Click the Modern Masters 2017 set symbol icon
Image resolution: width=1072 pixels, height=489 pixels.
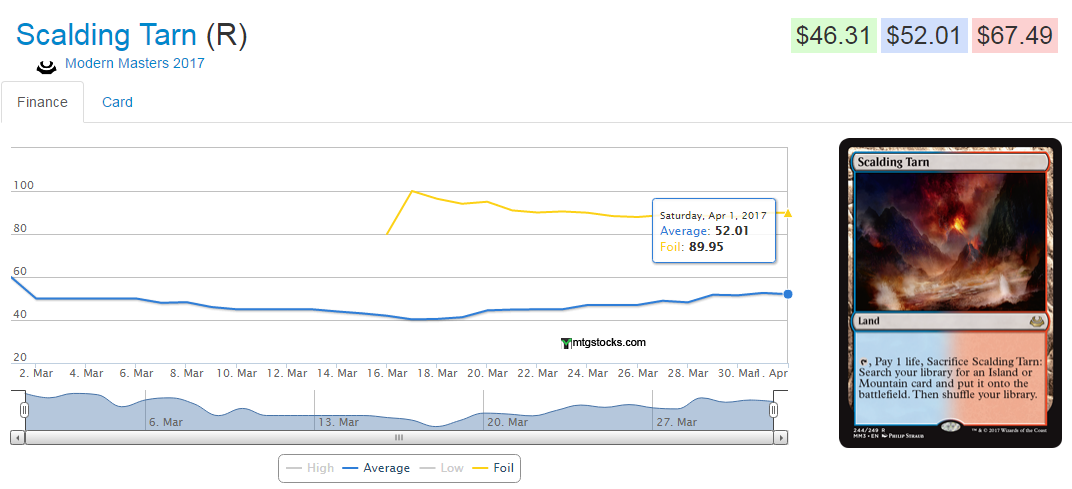(46, 66)
